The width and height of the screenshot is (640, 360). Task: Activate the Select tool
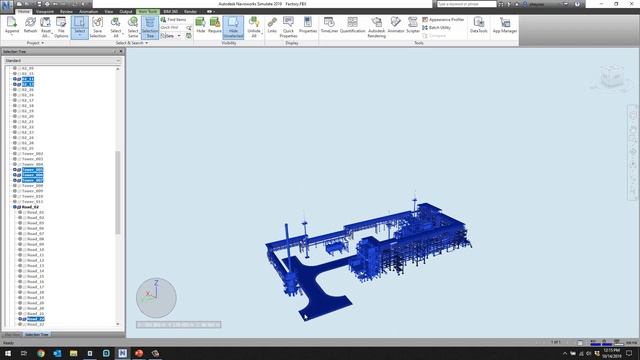coord(80,27)
